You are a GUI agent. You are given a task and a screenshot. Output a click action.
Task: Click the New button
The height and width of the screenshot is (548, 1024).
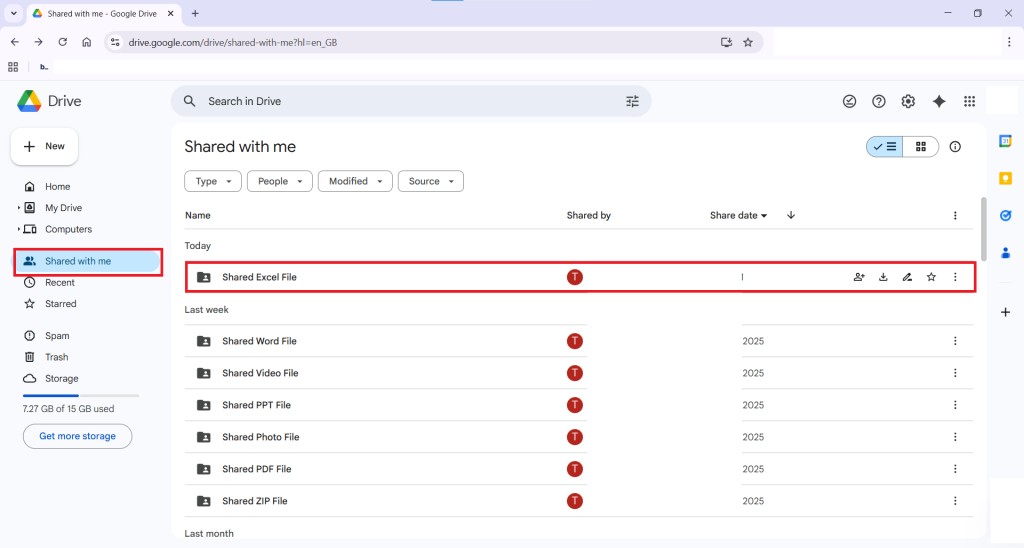(x=45, y=146)
